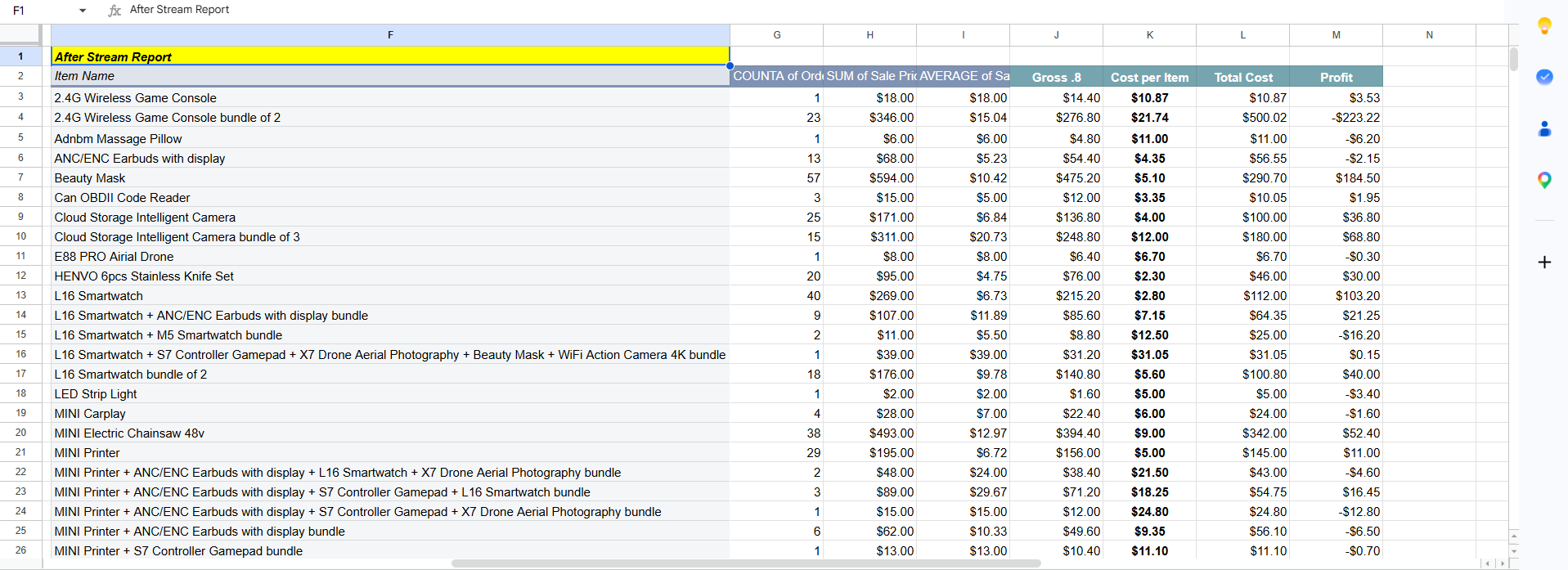Click the formula bar text After Stream Report

[179, 10]
